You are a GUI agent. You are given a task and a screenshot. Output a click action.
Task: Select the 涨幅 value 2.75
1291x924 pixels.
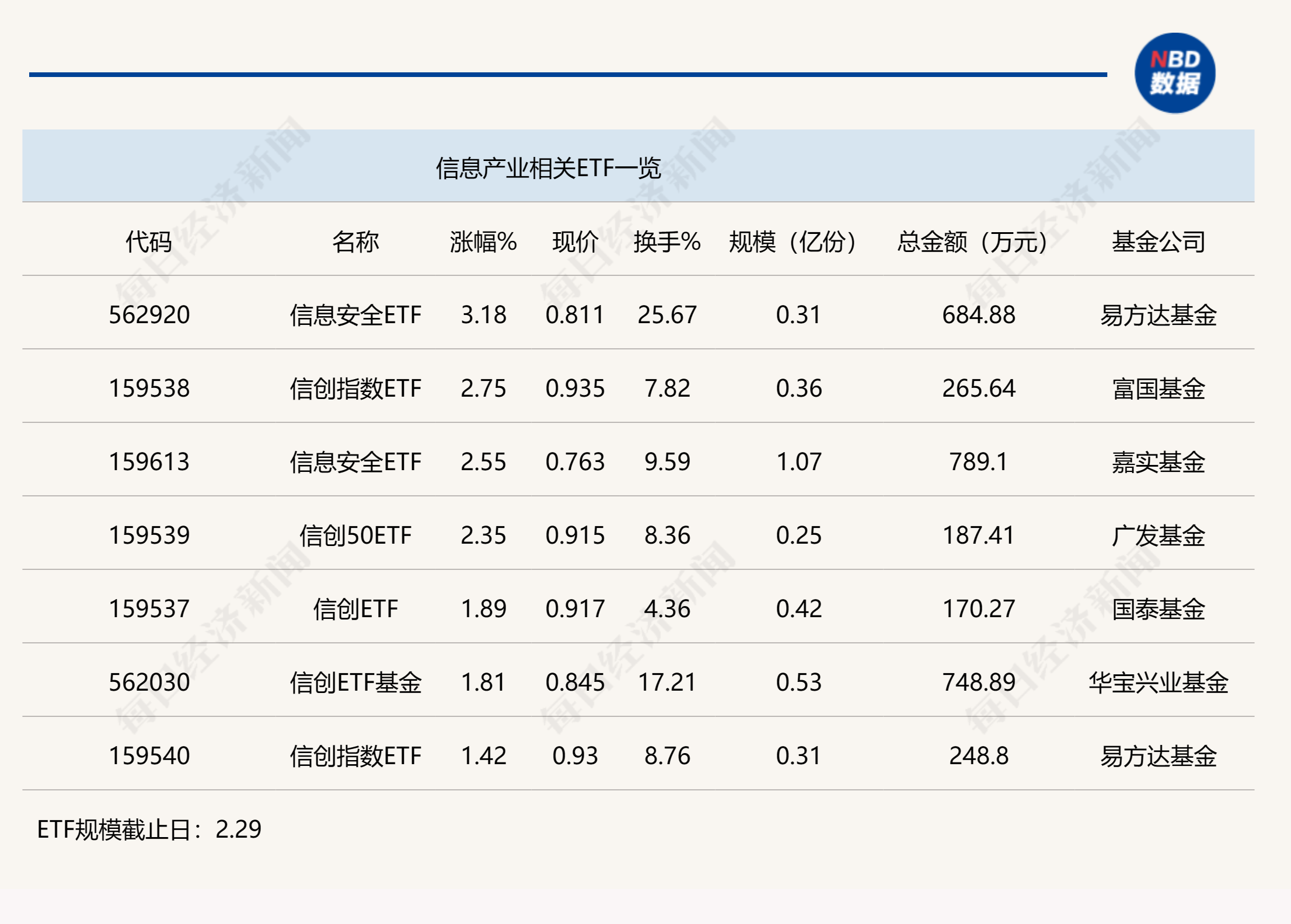pyautogui.click(x=483, y=388)
